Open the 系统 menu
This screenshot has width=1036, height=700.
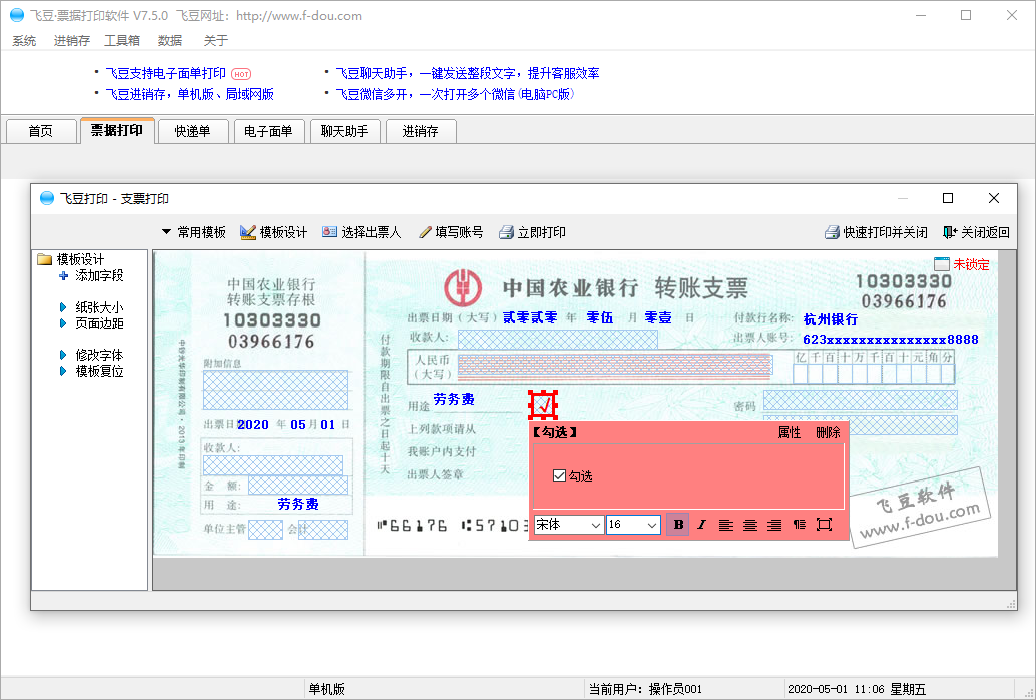click(x=24, y=41)
